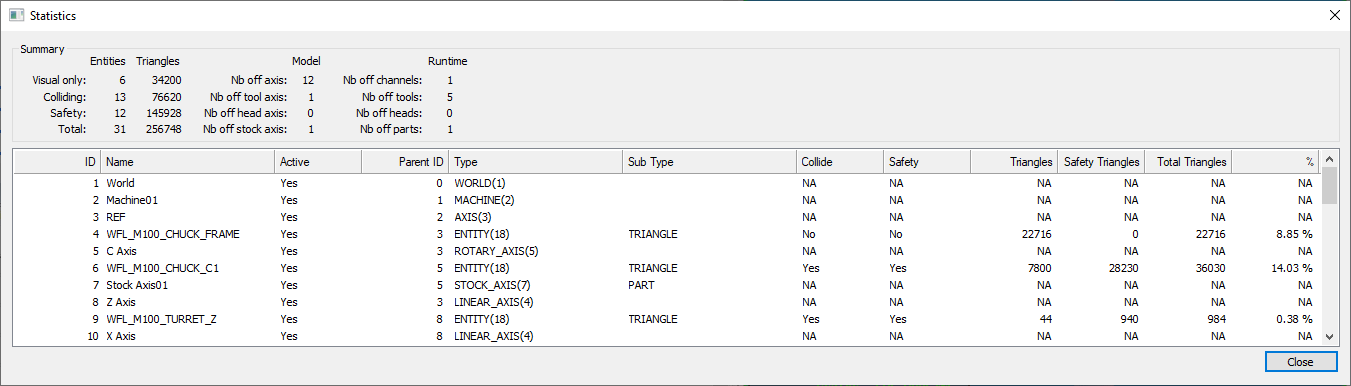The width and height of the screenshot is (1351, 386).
Task: Click the Nb off stock axis label
Action: coord(245,129)
